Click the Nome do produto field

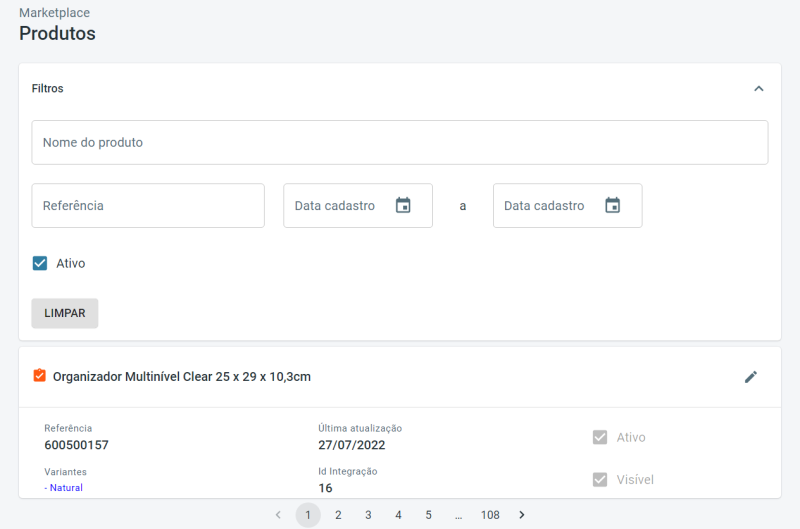(400, 143)
